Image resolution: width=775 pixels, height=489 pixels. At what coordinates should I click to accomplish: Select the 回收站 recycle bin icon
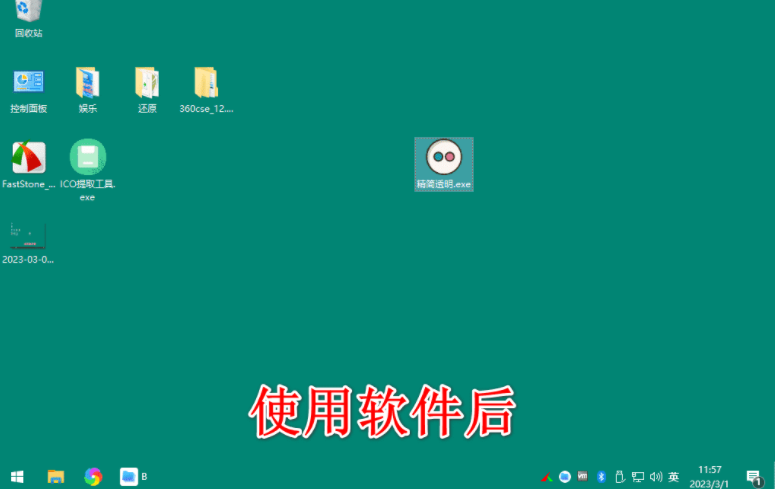[x=28, y=14]
